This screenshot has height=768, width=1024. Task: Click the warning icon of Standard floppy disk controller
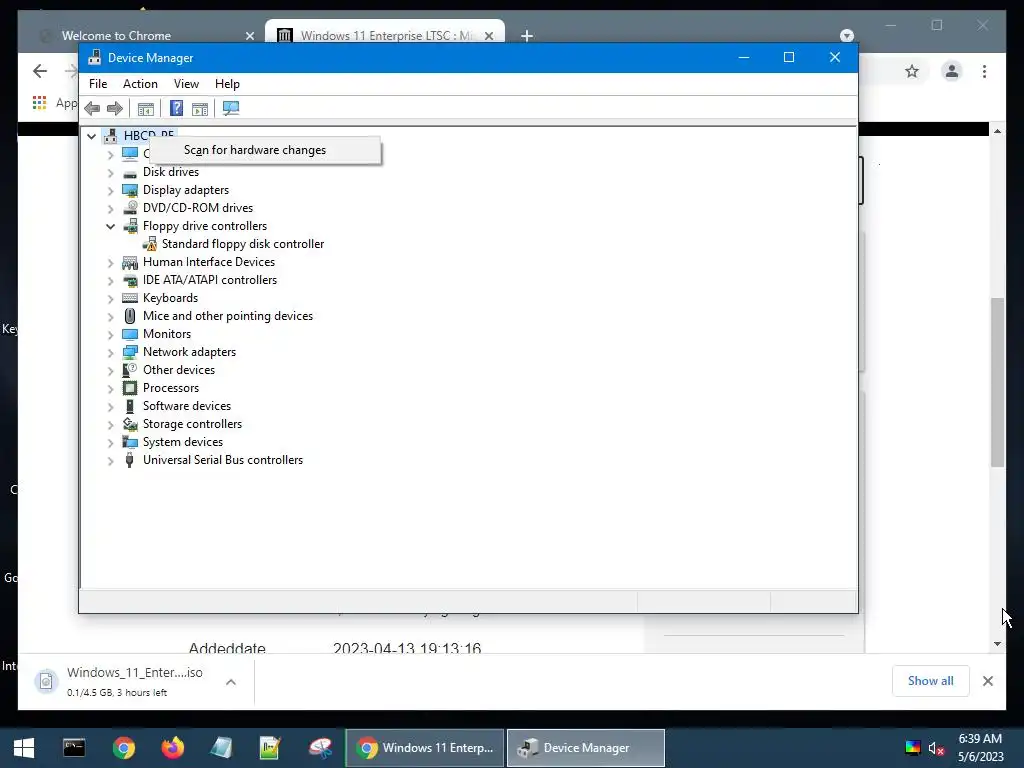[x=150, y=244]
